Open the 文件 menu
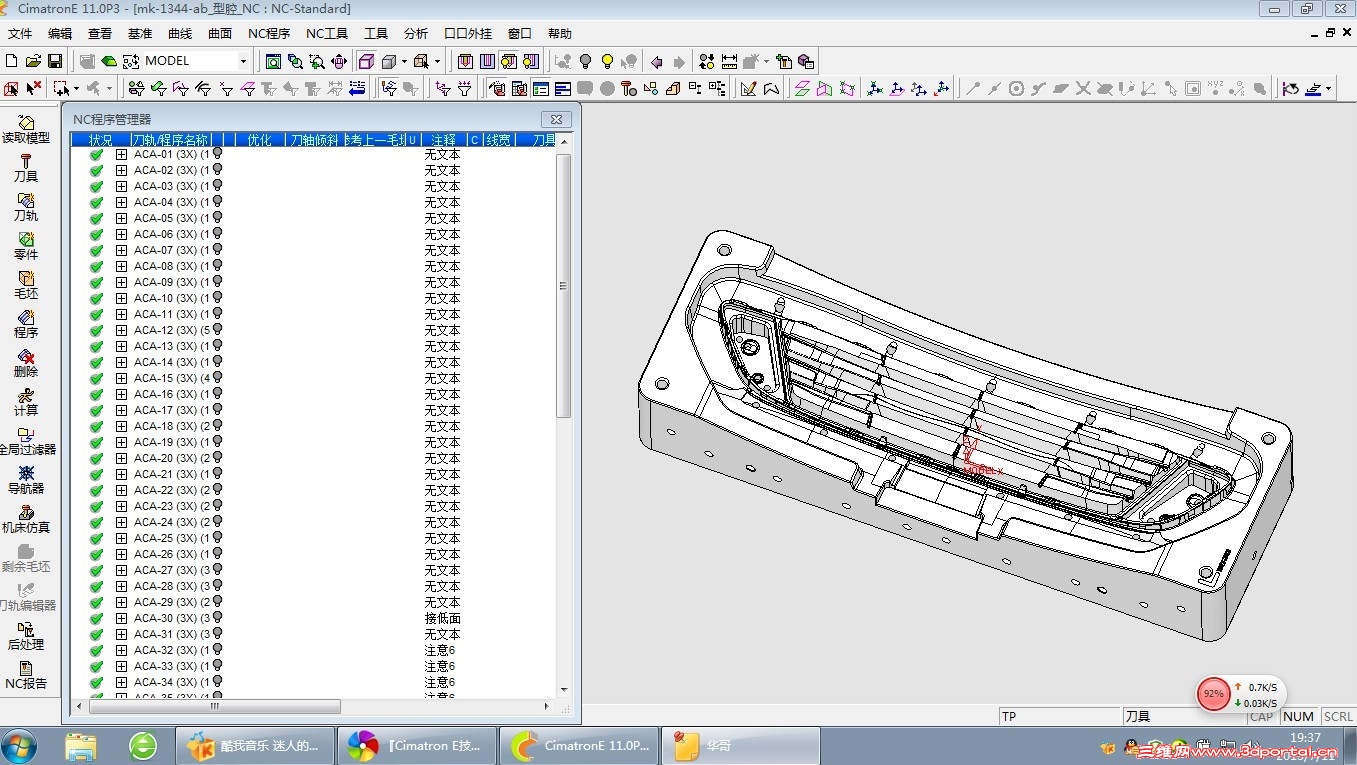 pyautogui.click(x=20, y=34)
